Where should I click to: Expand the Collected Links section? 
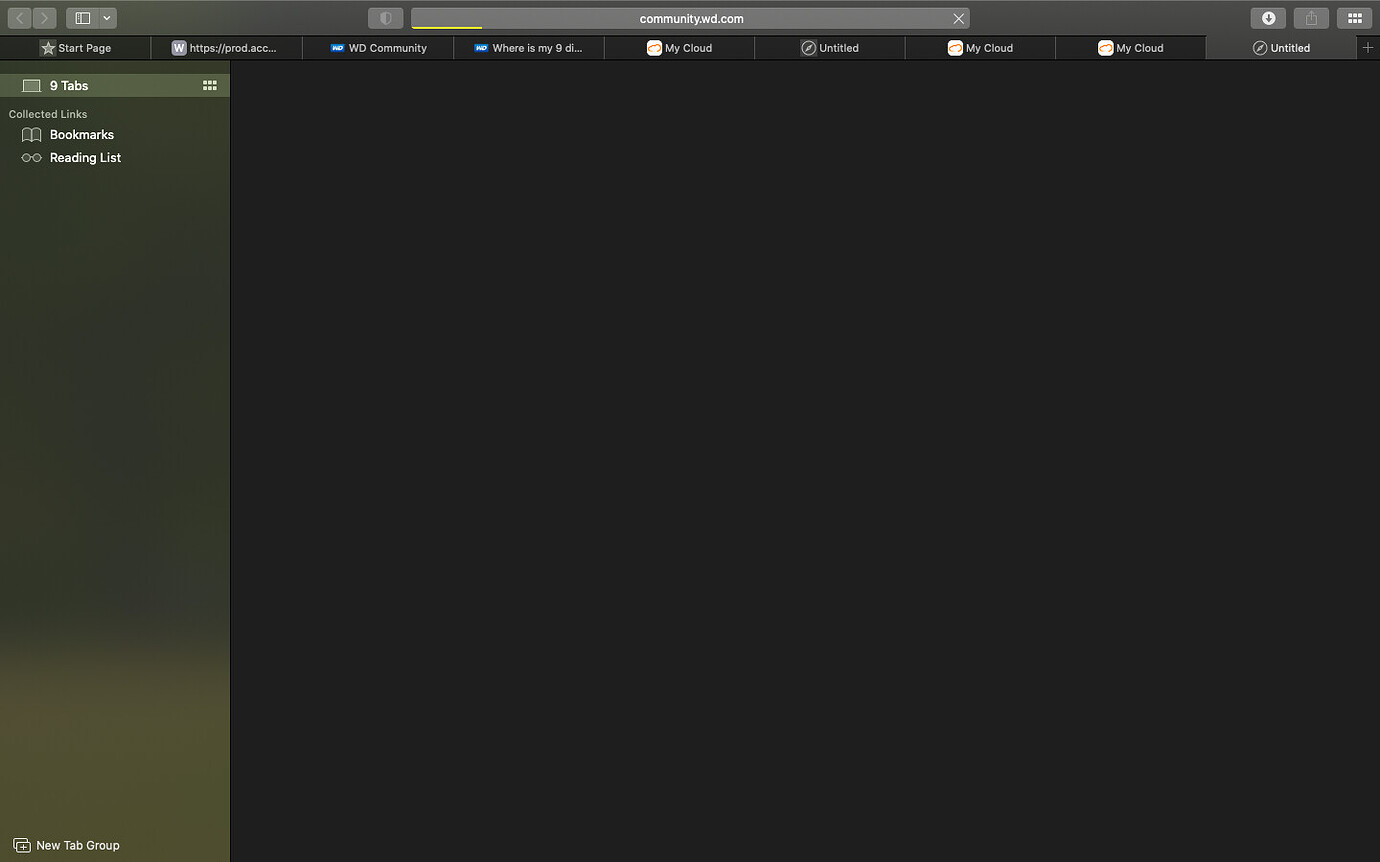click(x=47, y=113)
